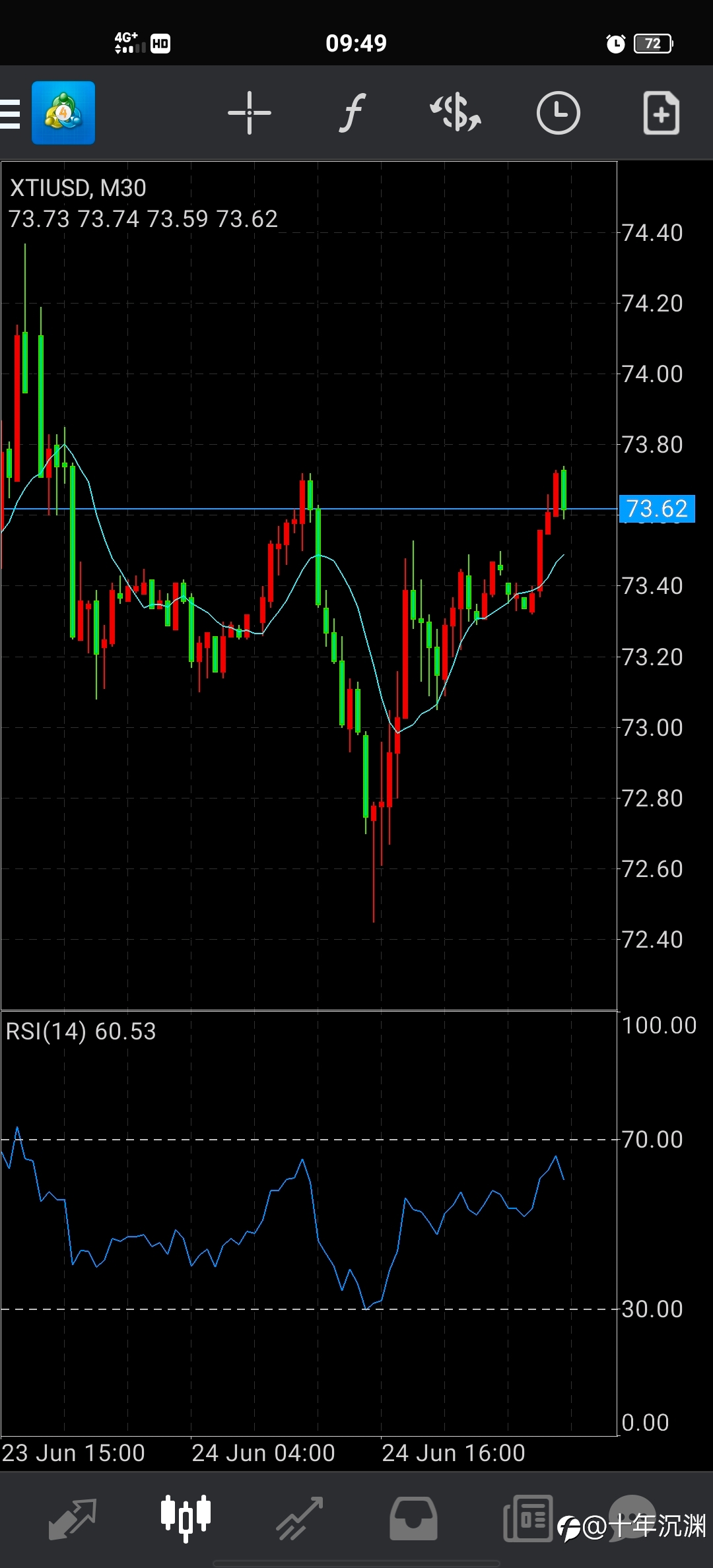Tap the 73.00 price scale label
The image size is (713, 1568).
(x=652, y=728)
